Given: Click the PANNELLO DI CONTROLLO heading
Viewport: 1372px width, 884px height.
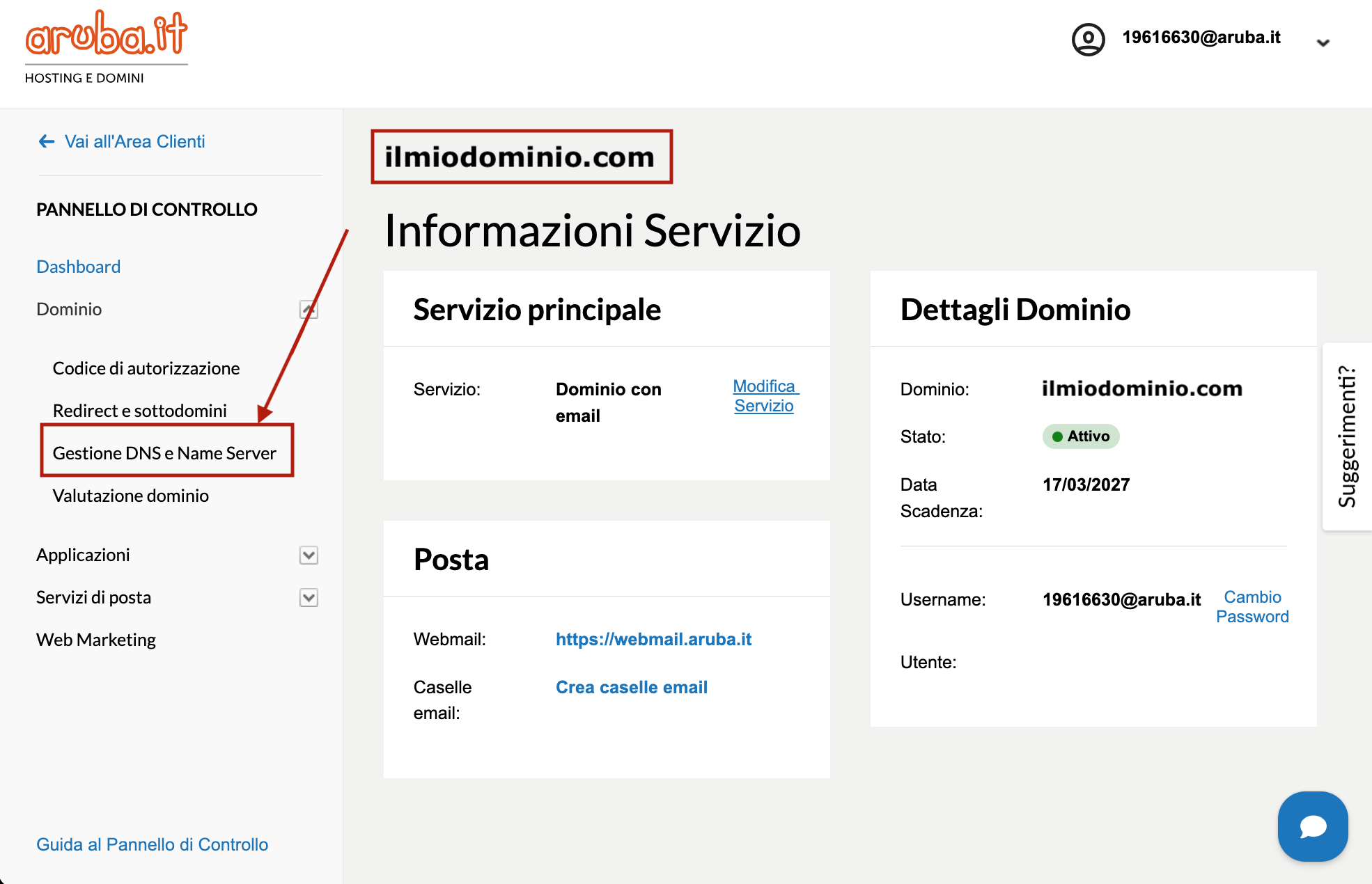Looking at the screenshot, I should point(147,210).
